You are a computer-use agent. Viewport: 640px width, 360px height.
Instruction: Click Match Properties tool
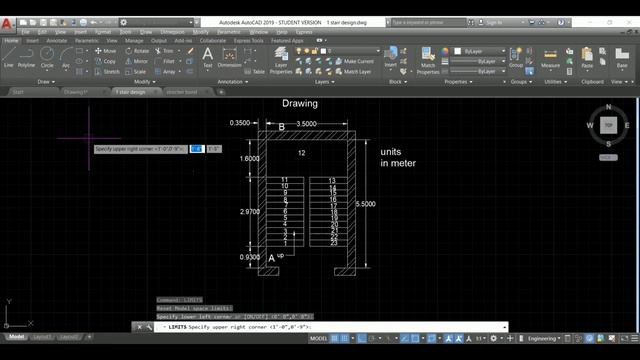coord(428,60)
